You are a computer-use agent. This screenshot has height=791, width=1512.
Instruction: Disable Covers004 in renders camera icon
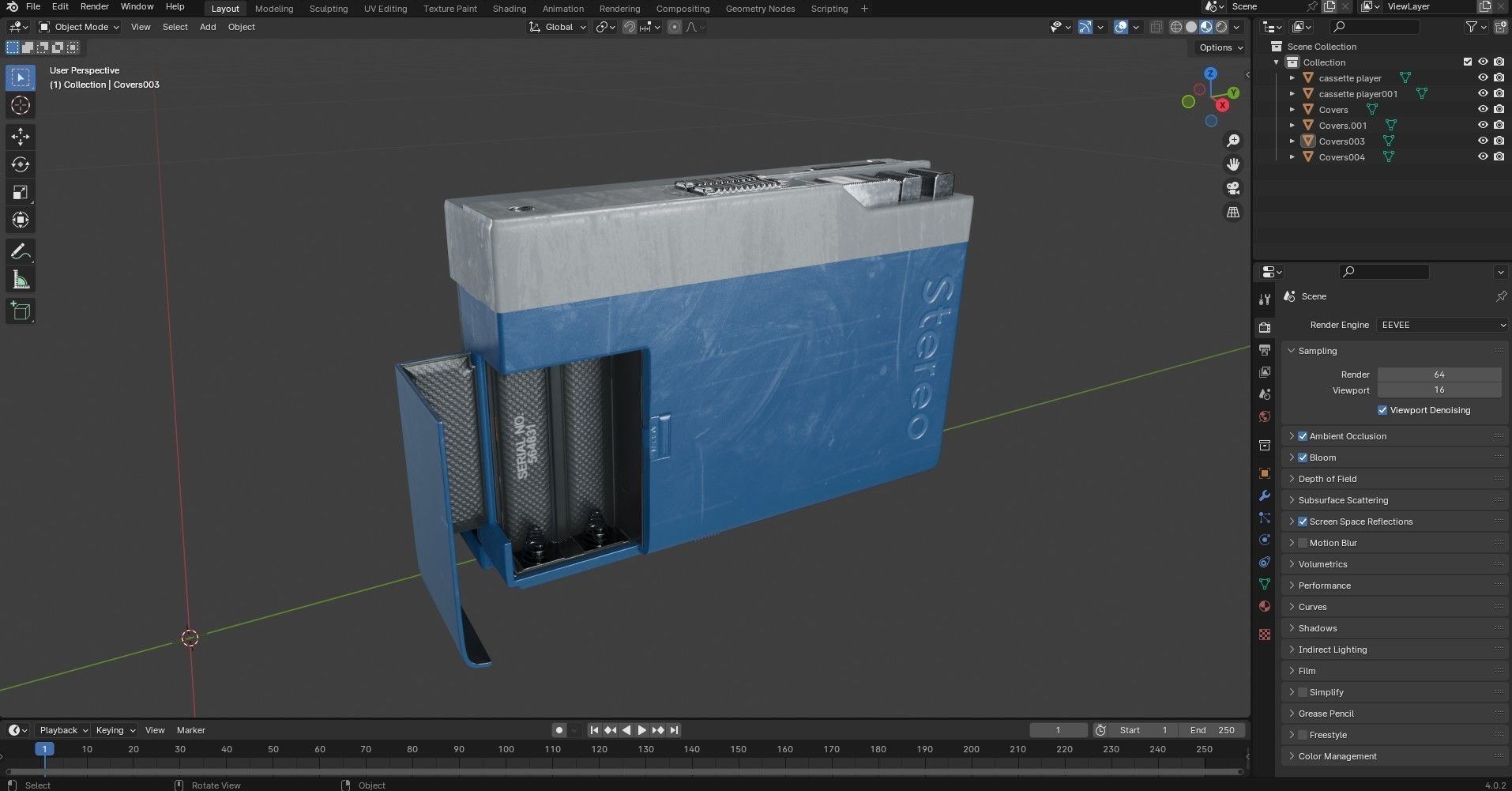click(x=1499, y=156)
